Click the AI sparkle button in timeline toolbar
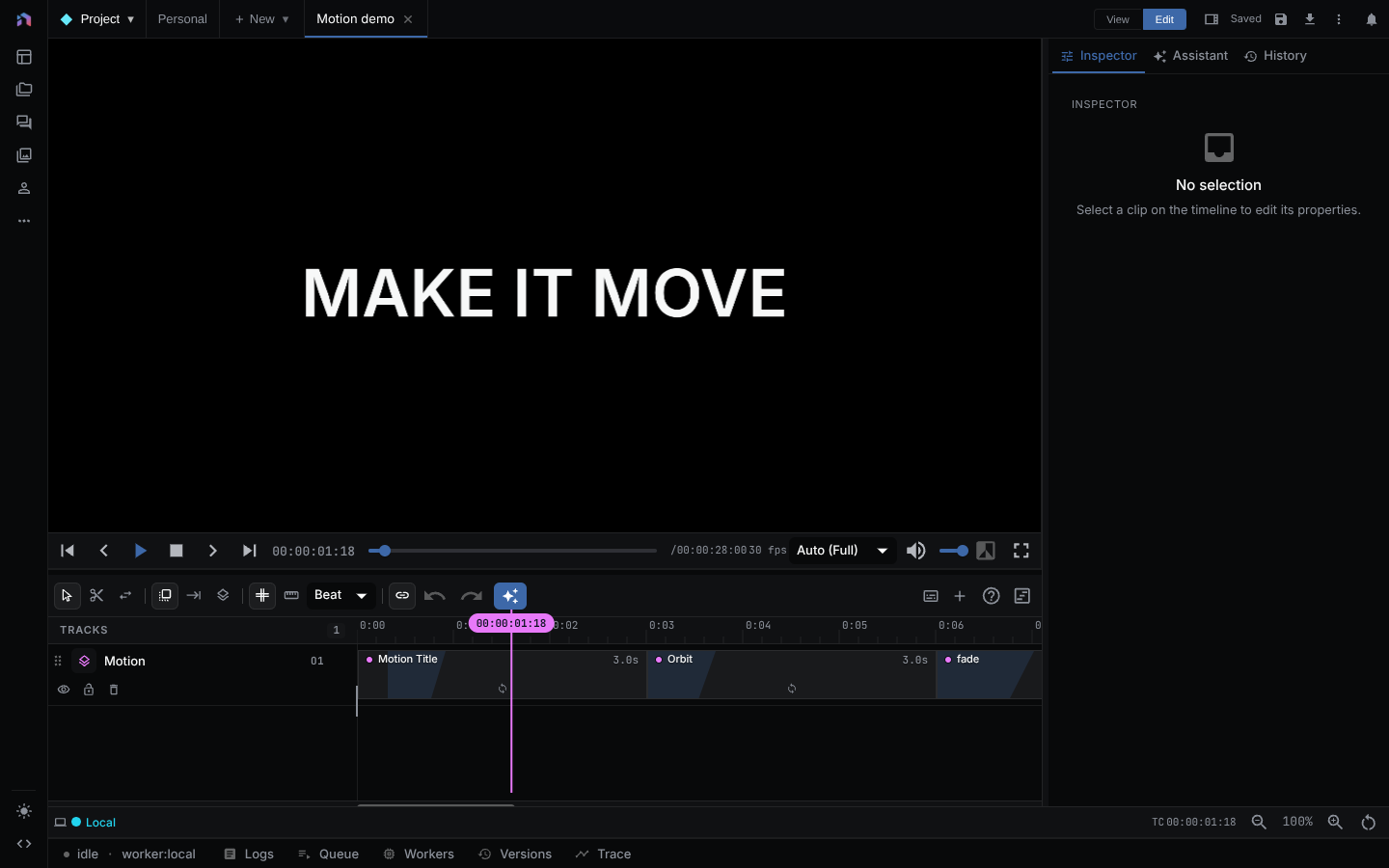The width and height of the screenshot is (1389, 868). [x=510, y=596]
